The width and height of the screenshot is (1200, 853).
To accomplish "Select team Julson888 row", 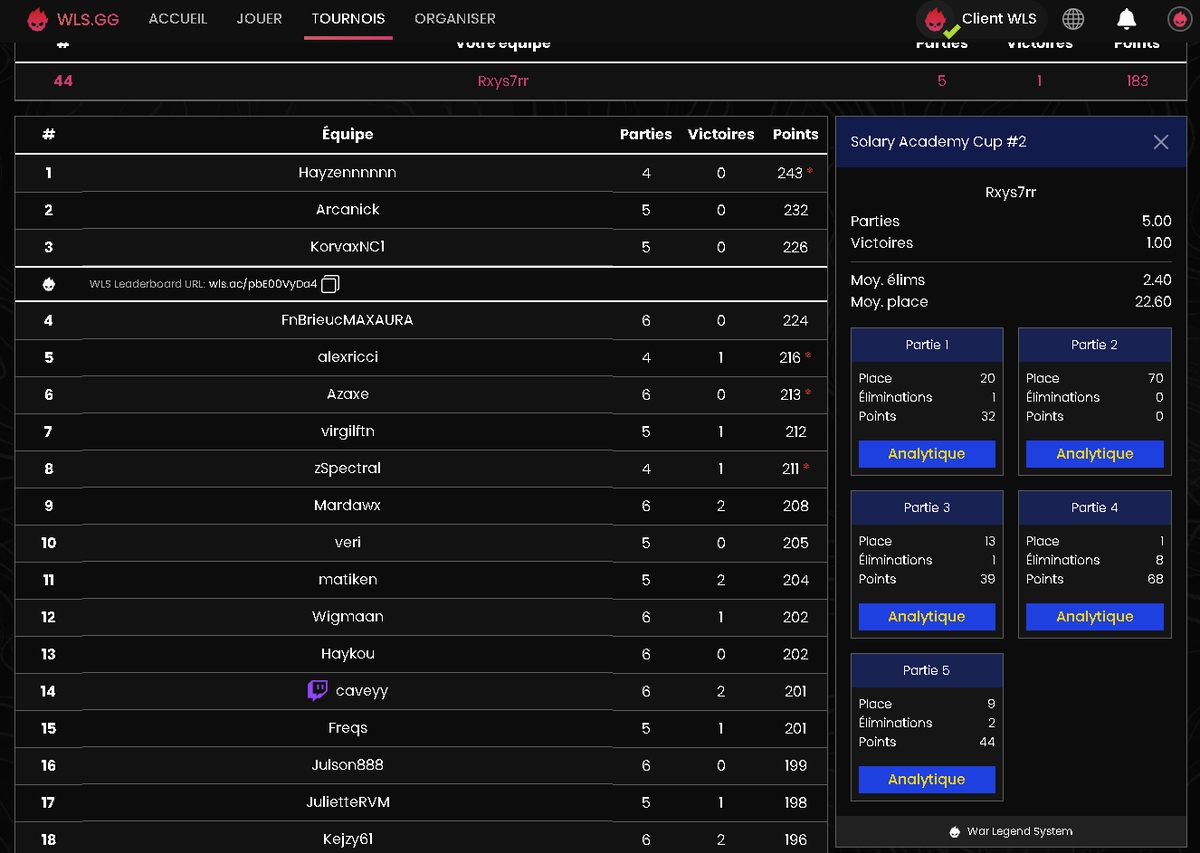I will click(421, 764).
